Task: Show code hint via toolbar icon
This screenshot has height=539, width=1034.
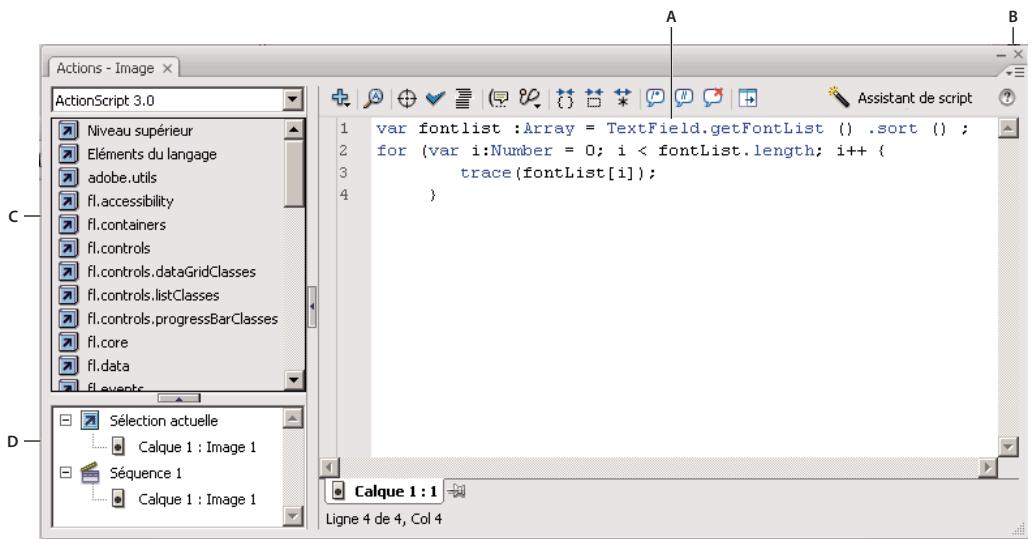Action: pyautogui.click(x=499, y=98)
